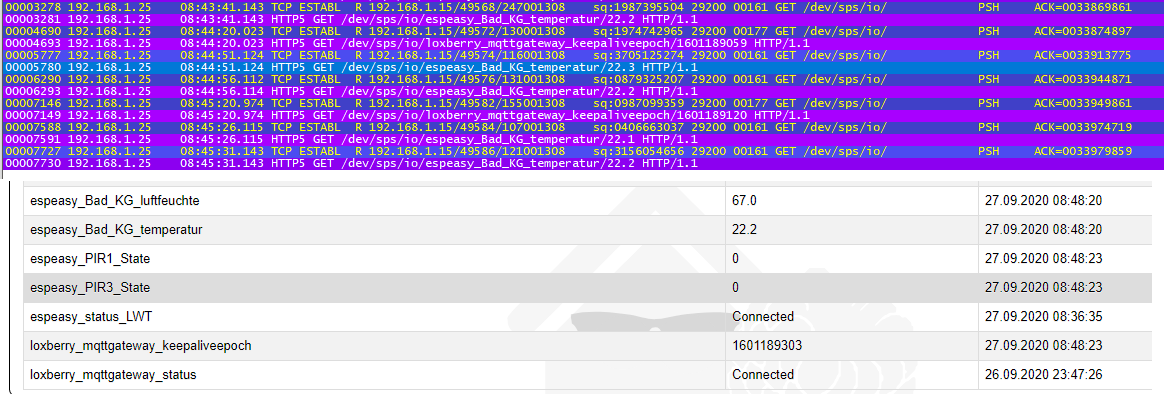Viewport: 1164px width, 394px height.
Task: Click the 0 value for espeasy_PIR1_State
Action: pyautogui.click(x=736, y=259)
